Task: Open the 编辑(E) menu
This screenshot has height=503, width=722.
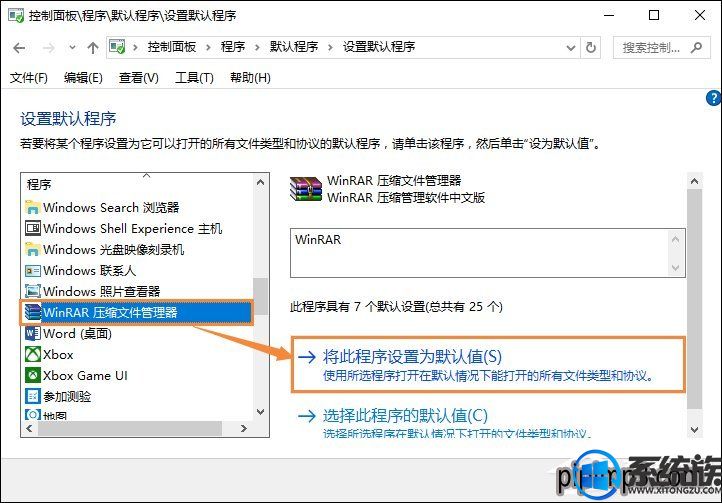Action: 83,78
